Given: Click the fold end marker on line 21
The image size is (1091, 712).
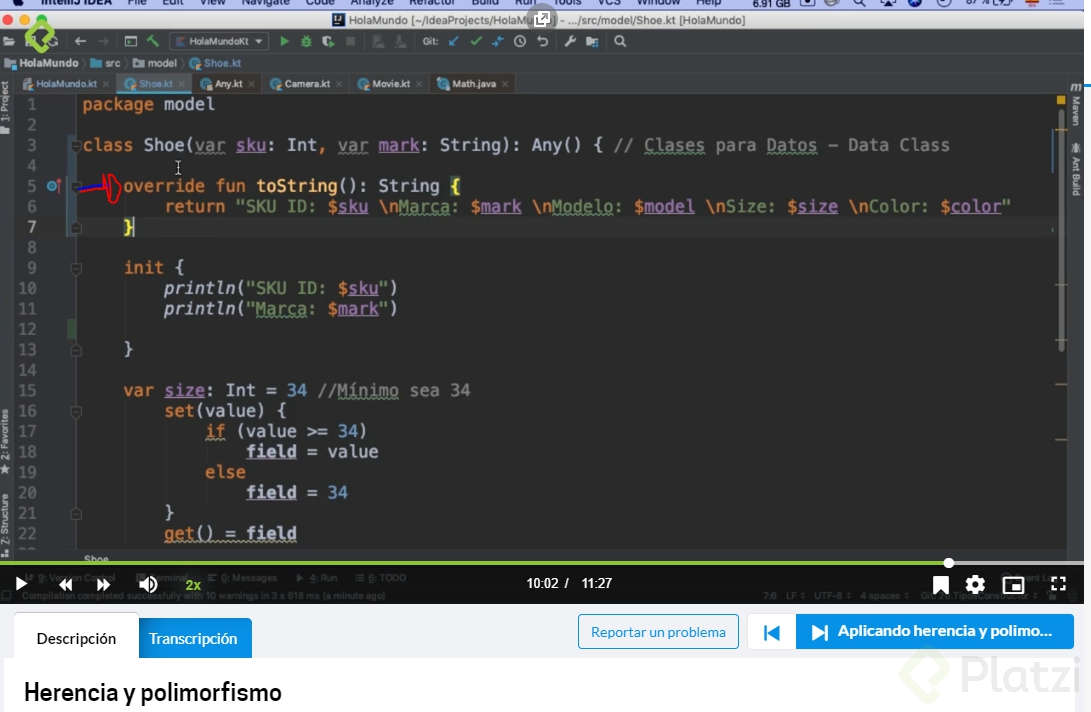Looking at the screenshot, I should [76, 514].
